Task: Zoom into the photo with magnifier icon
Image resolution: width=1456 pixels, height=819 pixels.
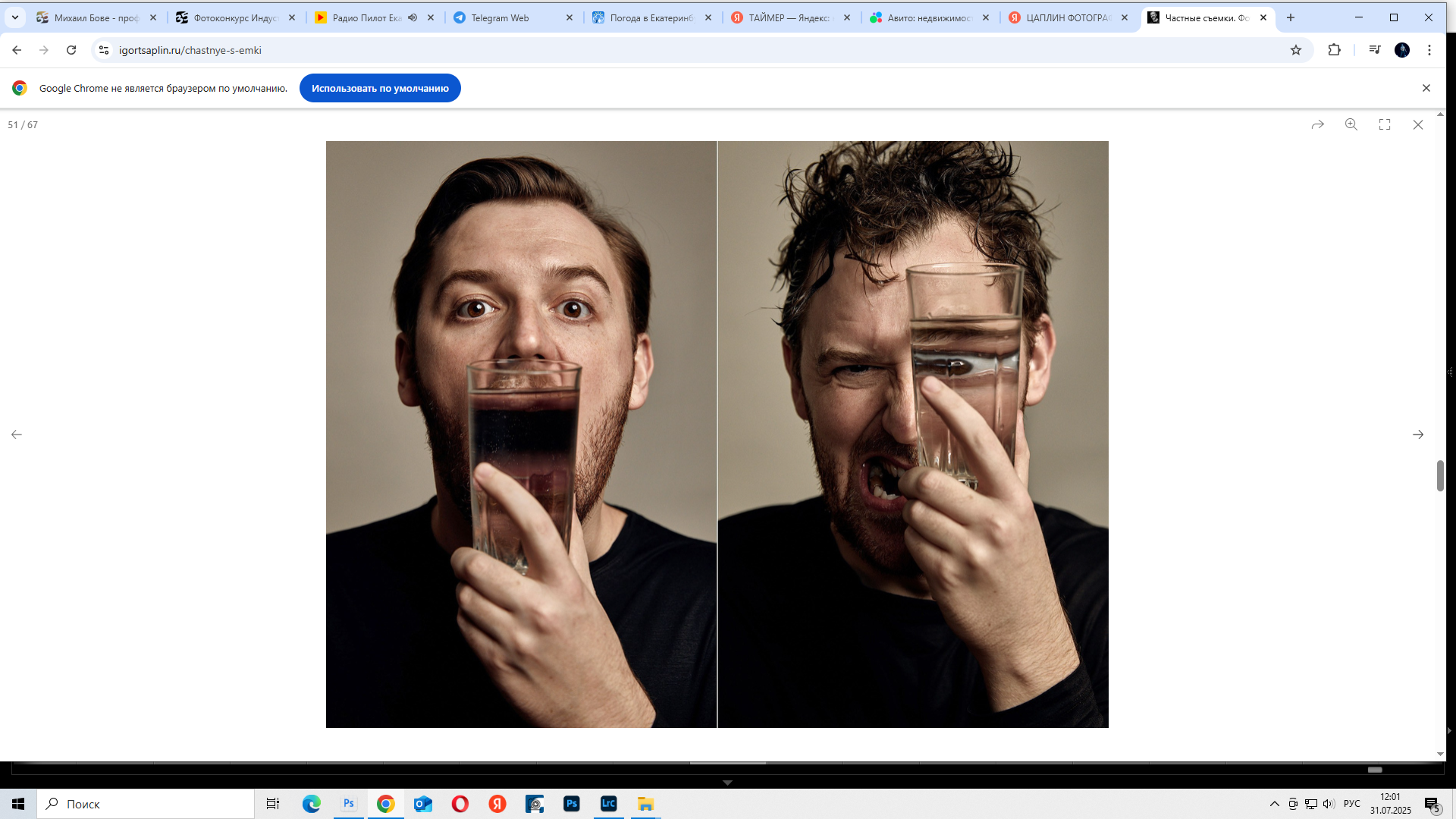Action: click(1351, 124)
